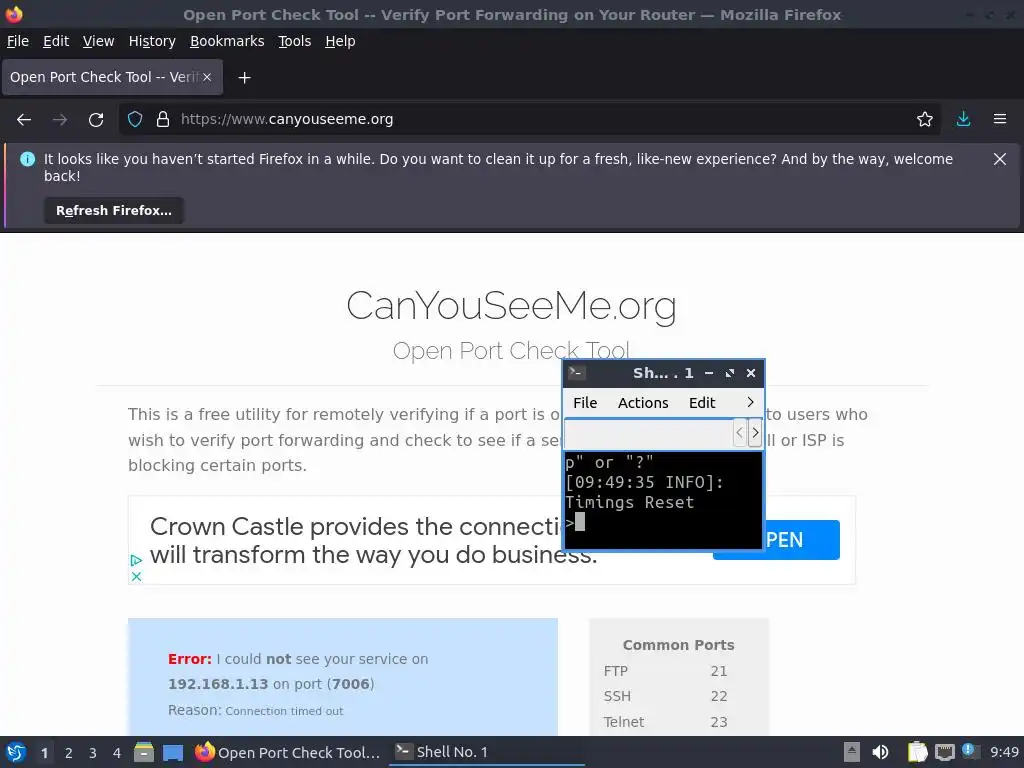The height and width of the screenshot is (768, 1024).
Task: Switch to workspace 3 in taskbar
Action: 93,753
